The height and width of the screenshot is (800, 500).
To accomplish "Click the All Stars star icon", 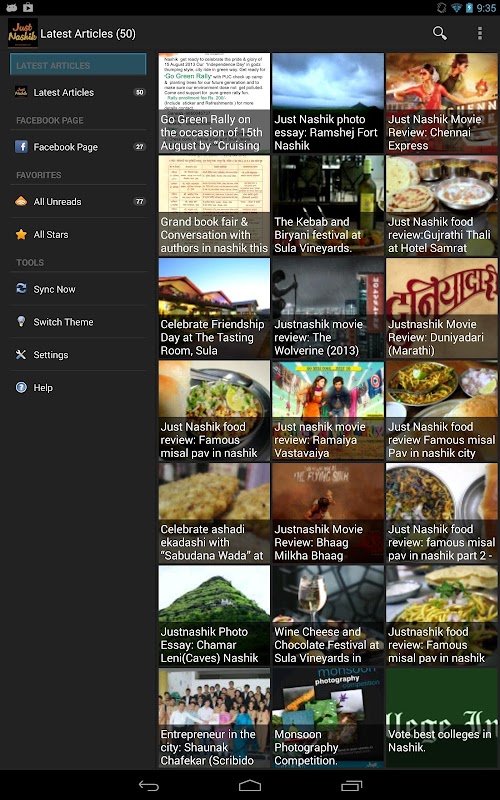I will [x=21, y=235].
